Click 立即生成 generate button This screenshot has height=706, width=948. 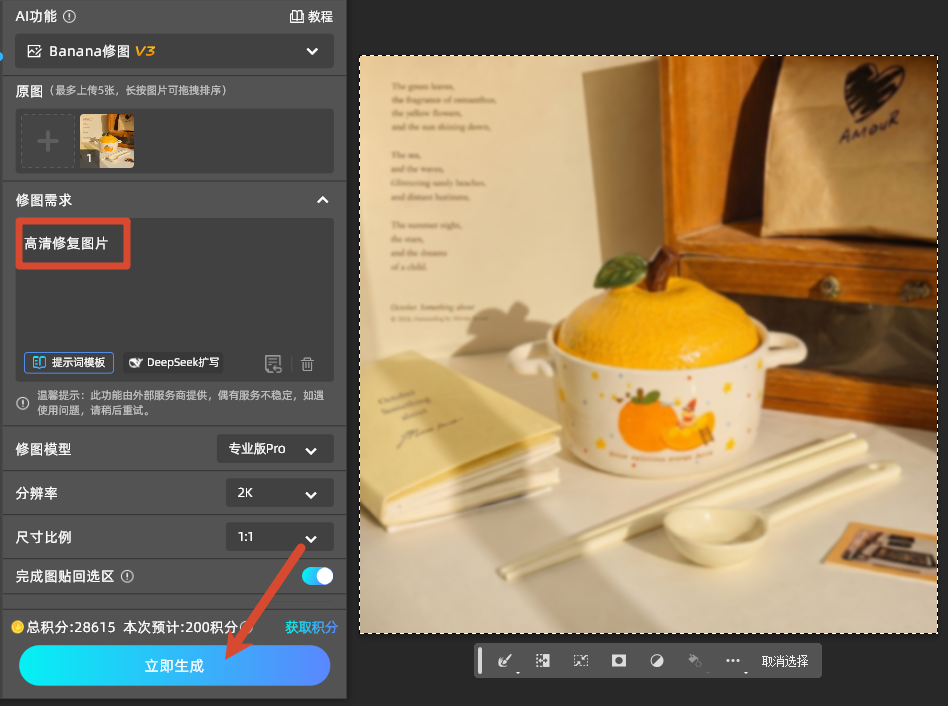174,666
